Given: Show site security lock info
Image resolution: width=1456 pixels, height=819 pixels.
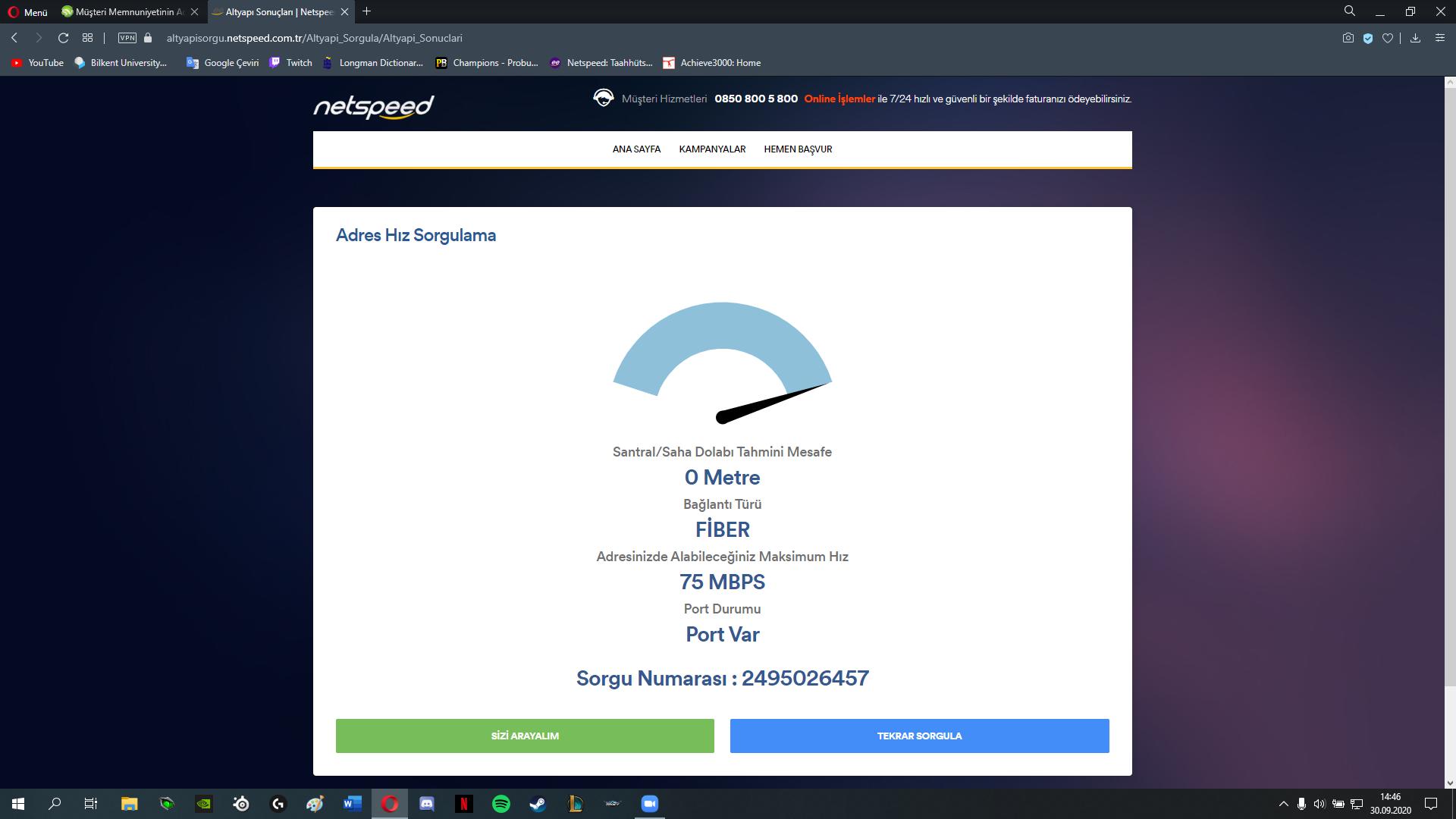Looking at the screenshot, I should point(148,38).
